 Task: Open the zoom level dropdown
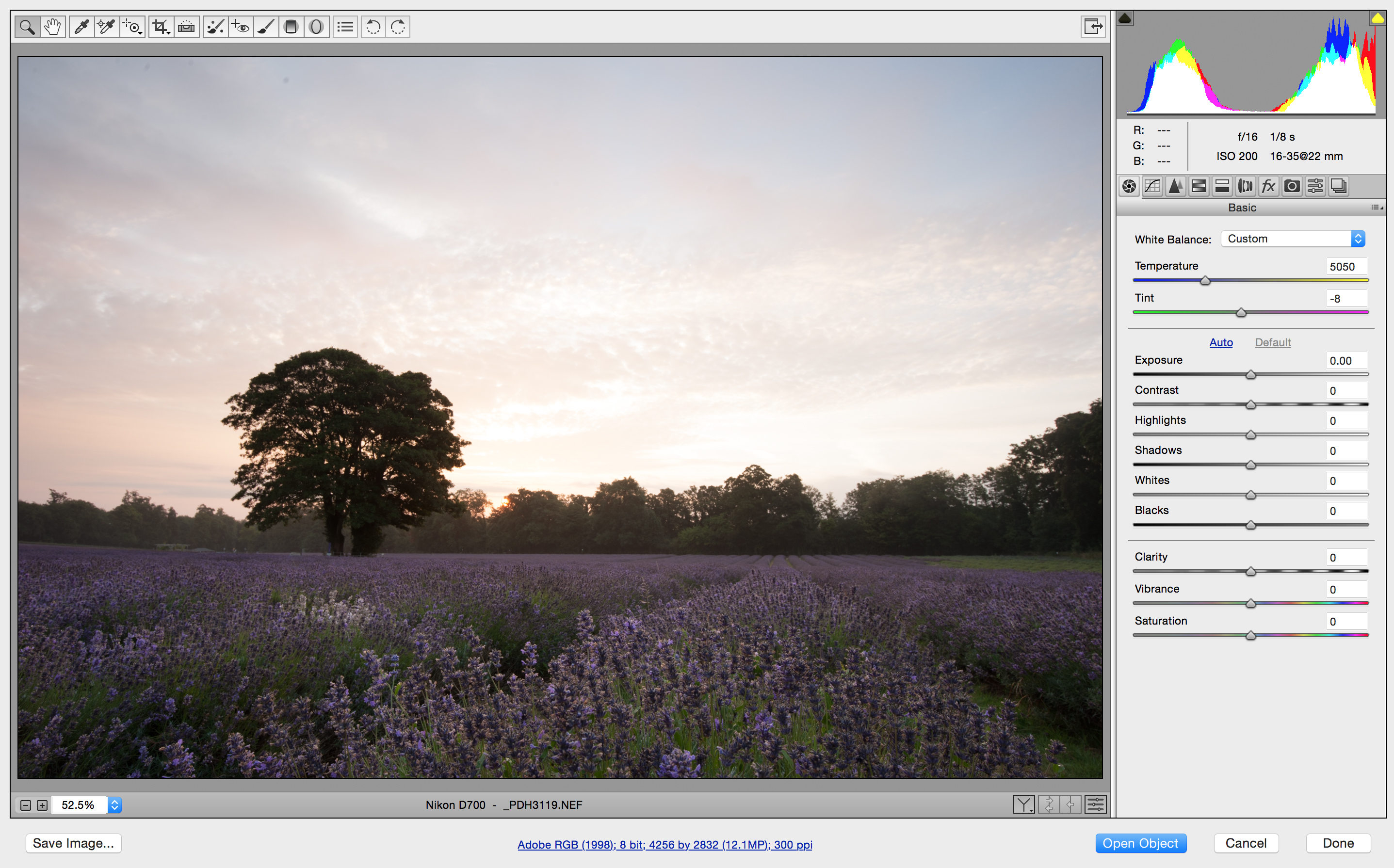tap(114, 805)
